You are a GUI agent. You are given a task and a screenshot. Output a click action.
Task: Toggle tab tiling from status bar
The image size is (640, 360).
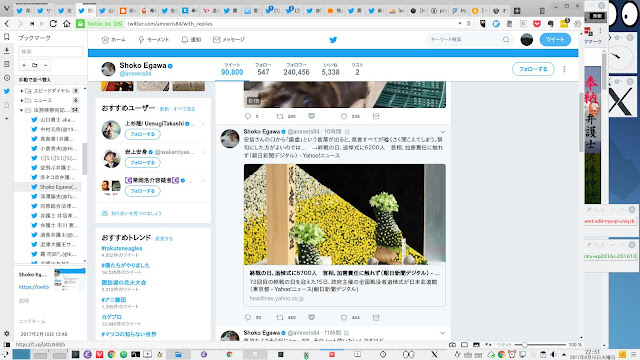pos(464,345)
